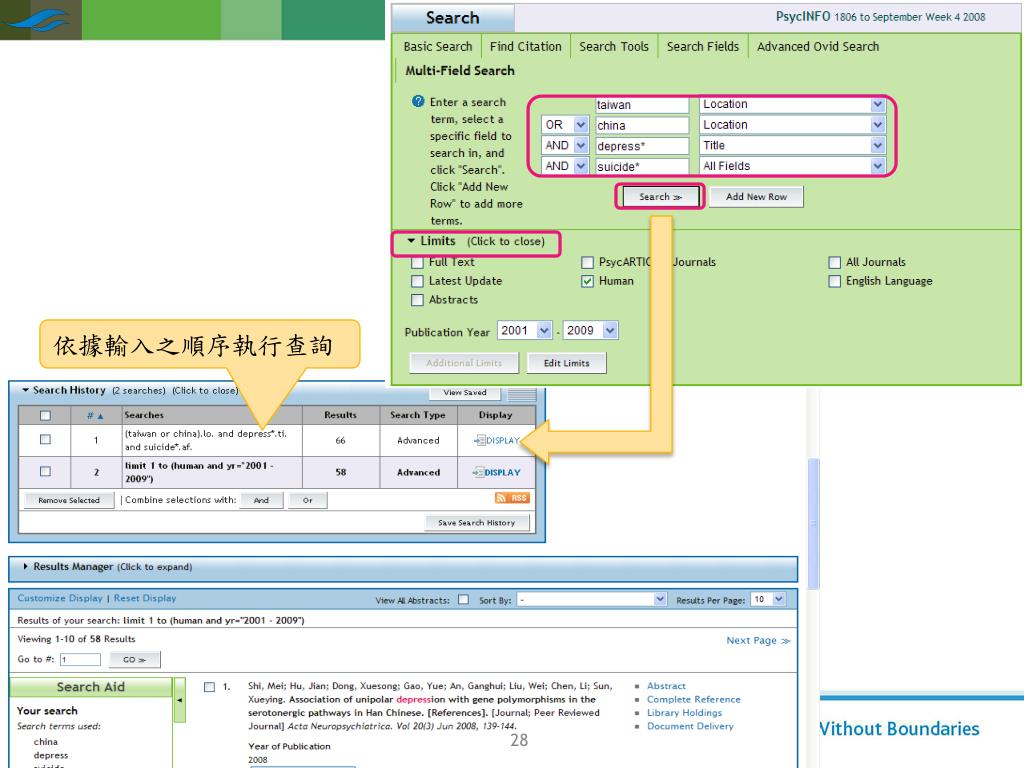Click Additional Limits button

coord(464,363)
